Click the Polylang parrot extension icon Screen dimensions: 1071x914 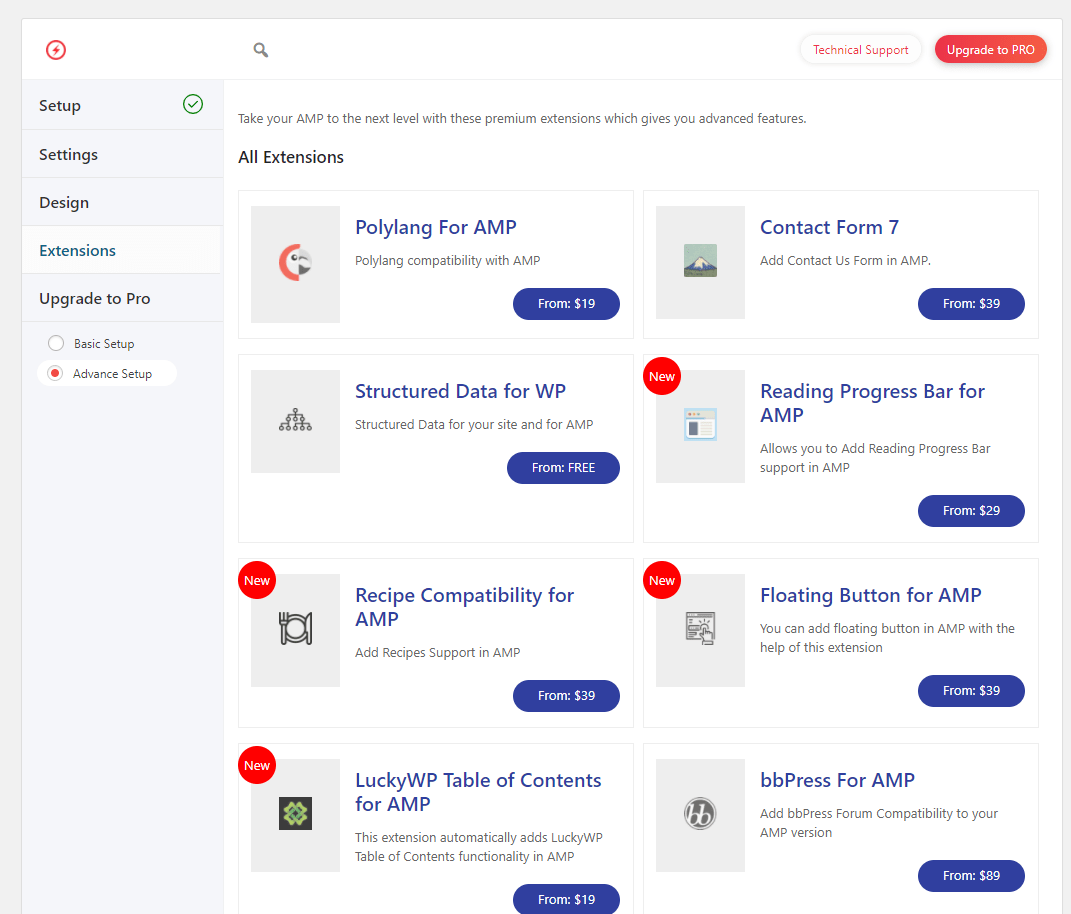(x=295, y=263)
